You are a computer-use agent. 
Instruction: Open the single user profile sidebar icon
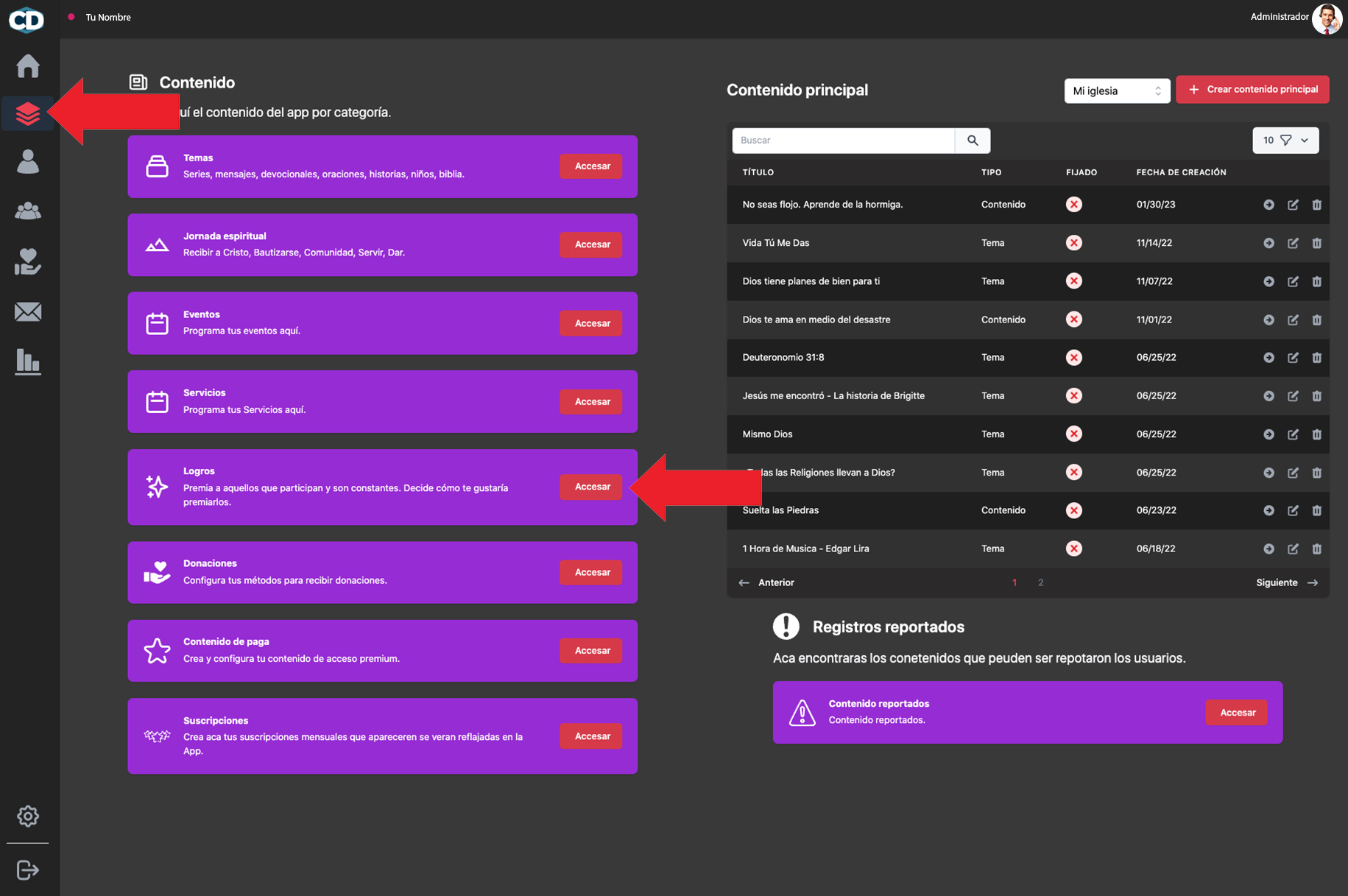tap(28, 161)
